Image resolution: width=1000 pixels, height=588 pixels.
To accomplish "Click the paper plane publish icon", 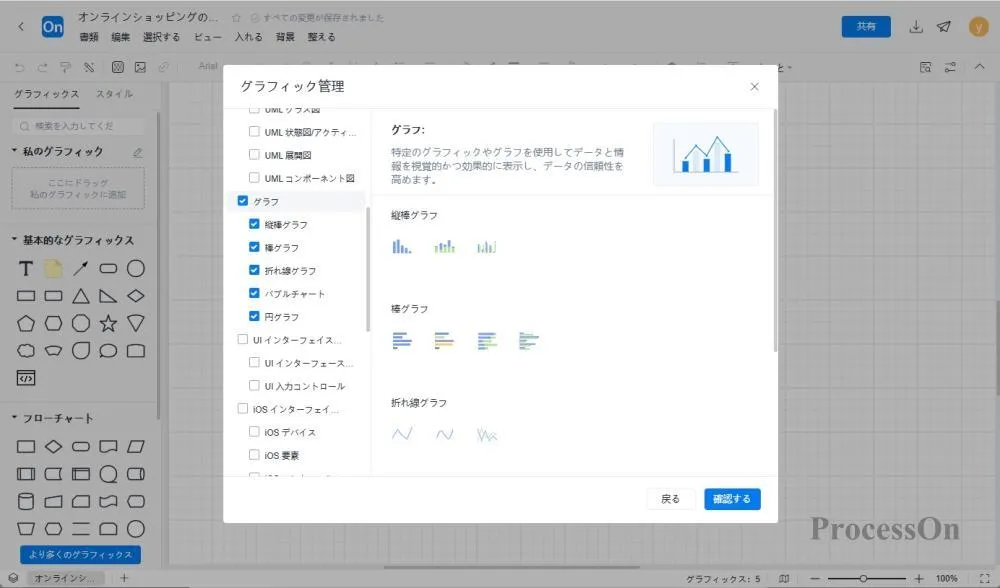I will (944, 27).
